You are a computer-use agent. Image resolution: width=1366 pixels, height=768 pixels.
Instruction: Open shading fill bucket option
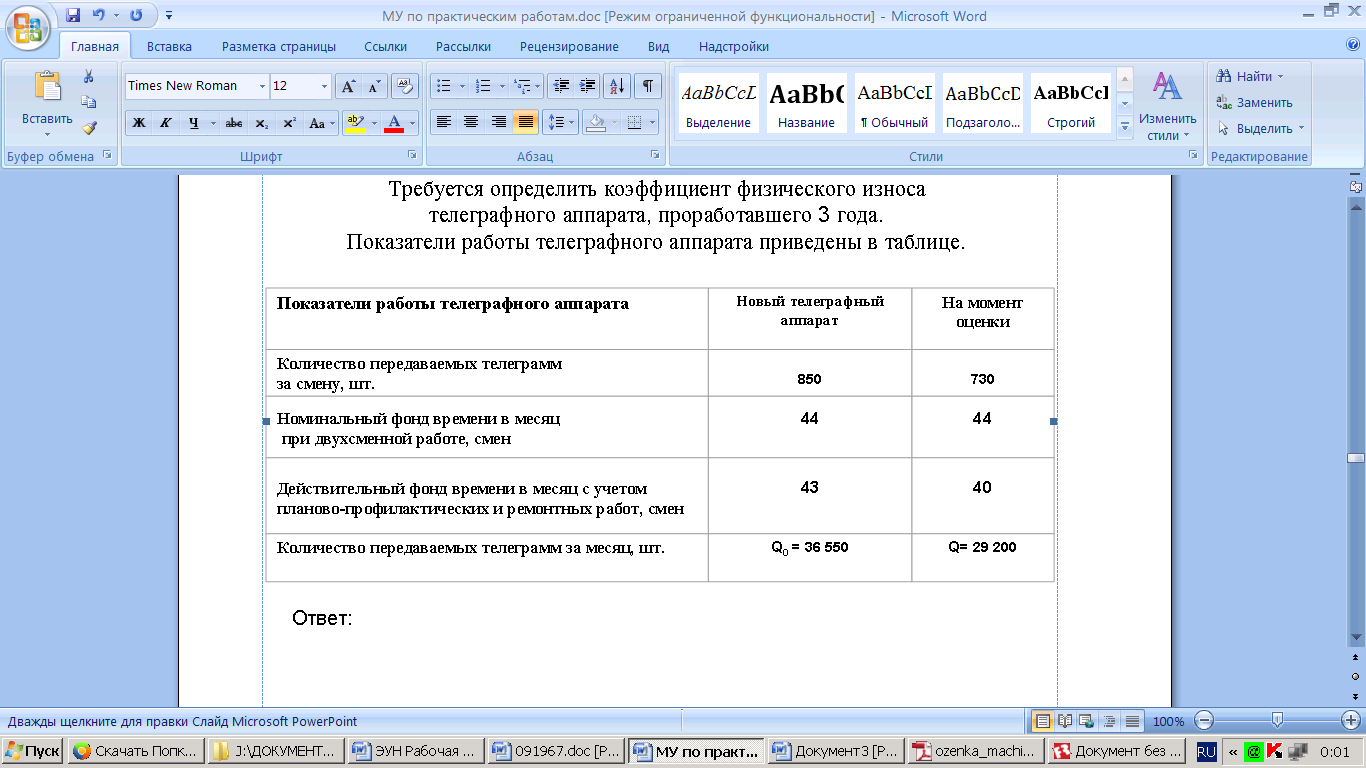pos(596,123)
